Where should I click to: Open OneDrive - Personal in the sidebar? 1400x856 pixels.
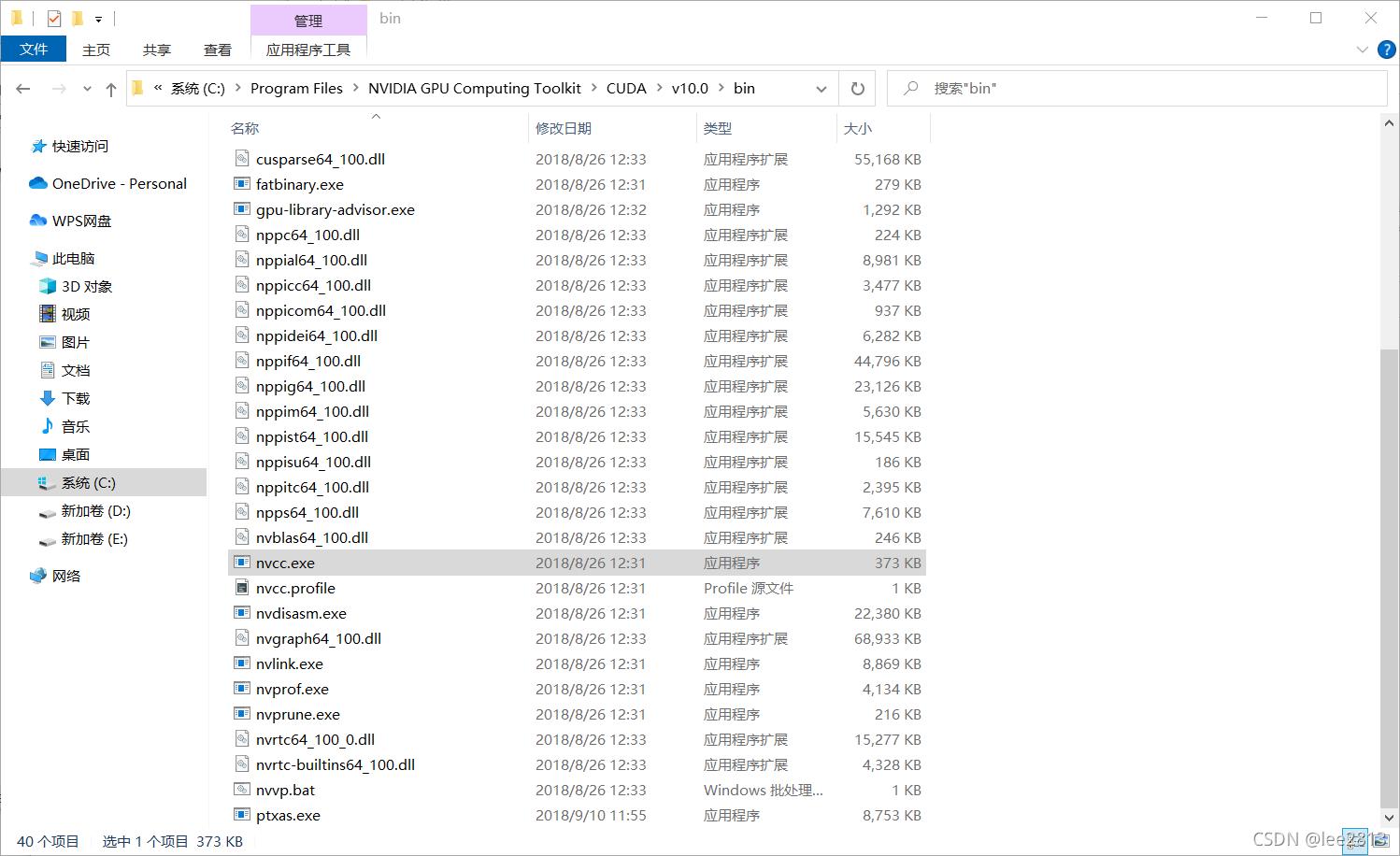coord(119,183)
